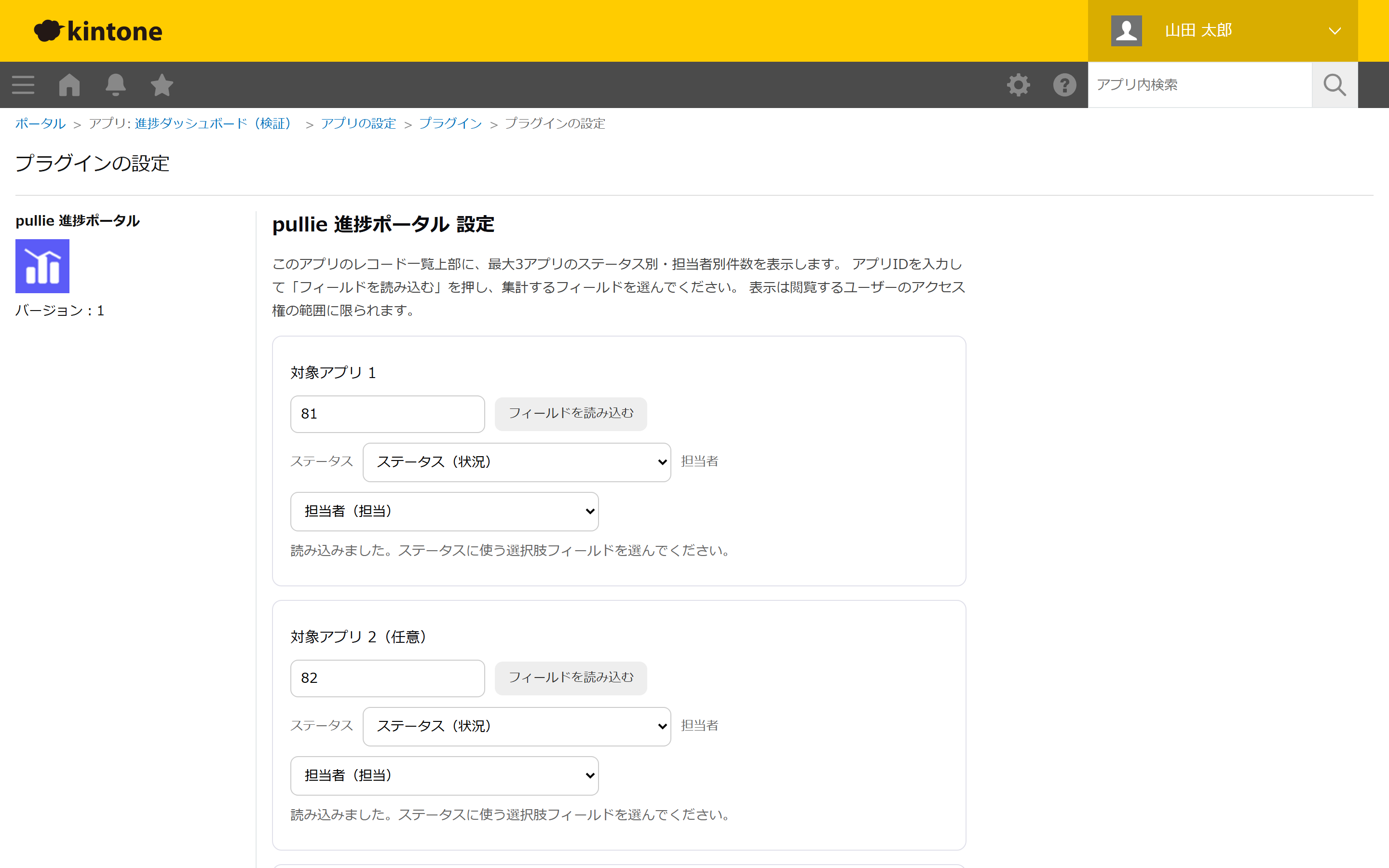Open the hamburger menu icon
Viewport: 1389px width, 868px height.
(x=23, y=85)
